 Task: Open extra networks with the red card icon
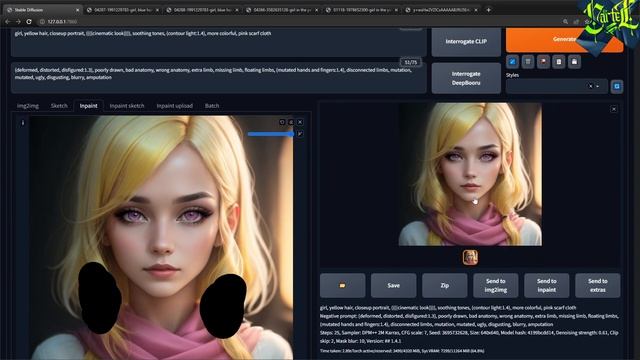pos(543,62)
